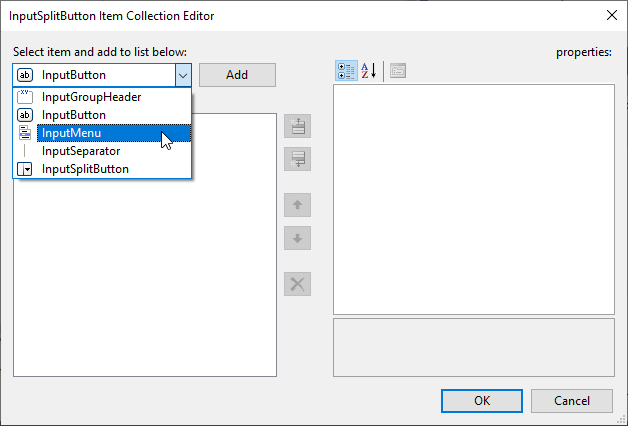Click the delete item X button
This screenshot has width=628, height=426.
[x=297, y=283]
